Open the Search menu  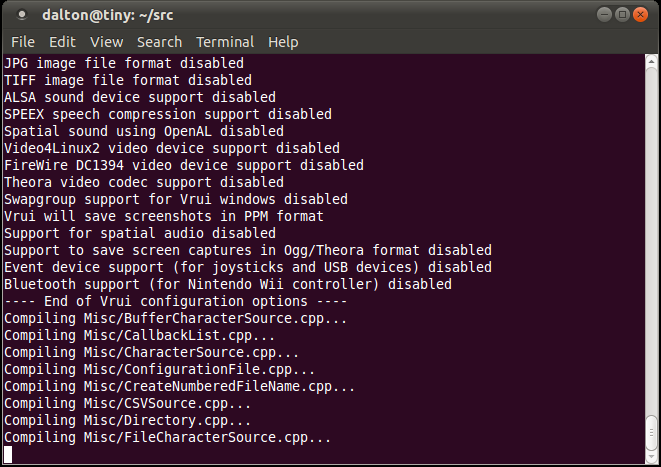click(x=159, y=42)
